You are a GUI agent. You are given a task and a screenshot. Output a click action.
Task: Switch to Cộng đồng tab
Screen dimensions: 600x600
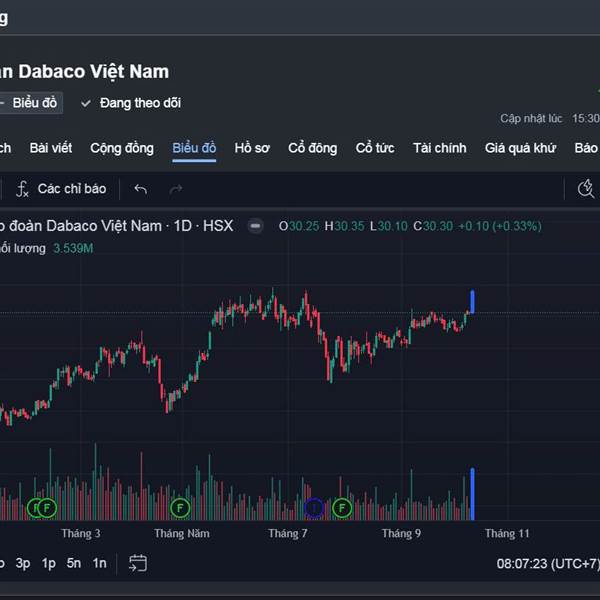(x=122, y=148)
